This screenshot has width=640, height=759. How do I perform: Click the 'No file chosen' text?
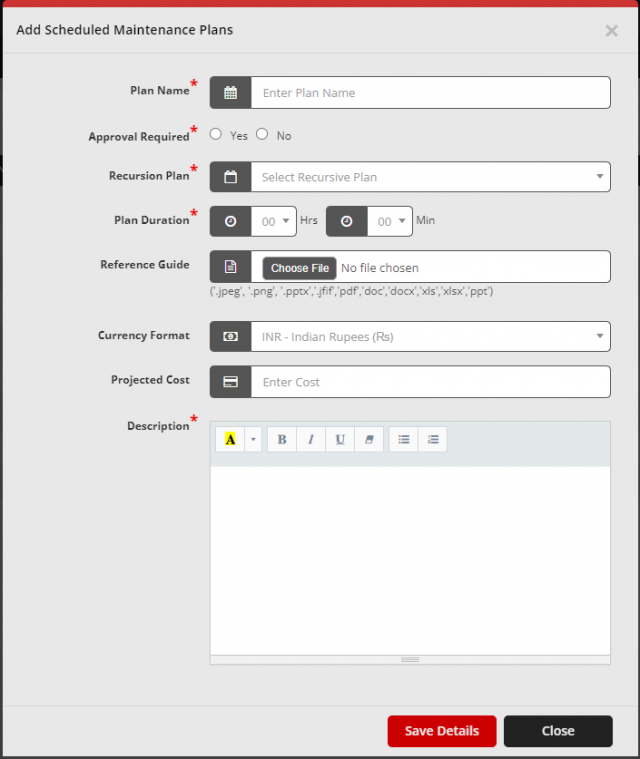[x=380, y=268]
